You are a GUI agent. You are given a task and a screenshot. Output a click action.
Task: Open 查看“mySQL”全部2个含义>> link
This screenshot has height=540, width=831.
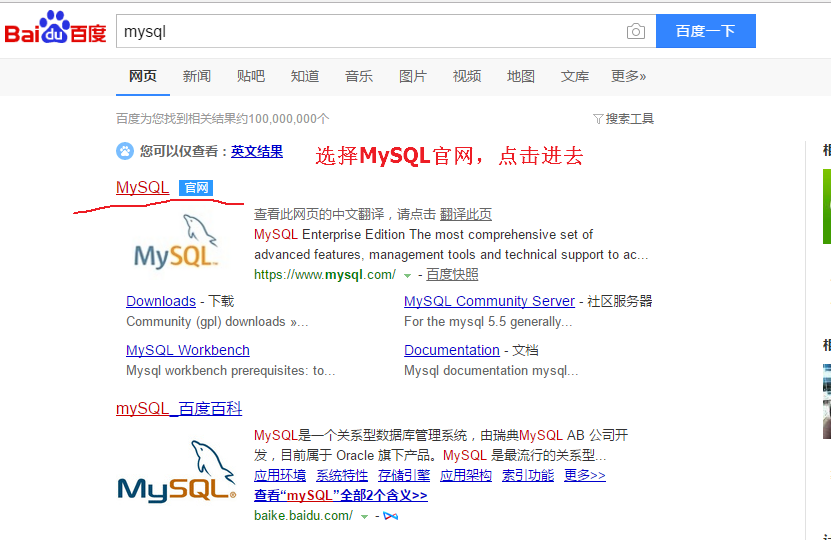(x=341, y=495)
